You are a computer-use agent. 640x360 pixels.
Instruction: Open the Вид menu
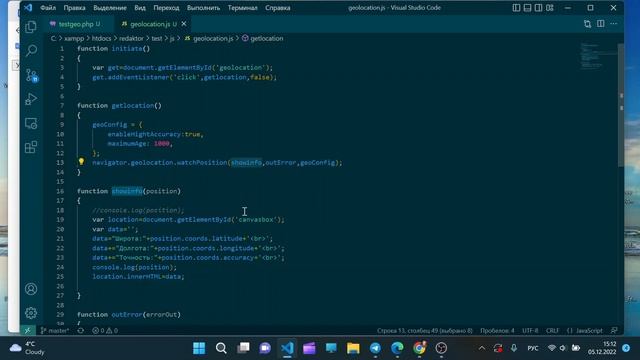140,8
